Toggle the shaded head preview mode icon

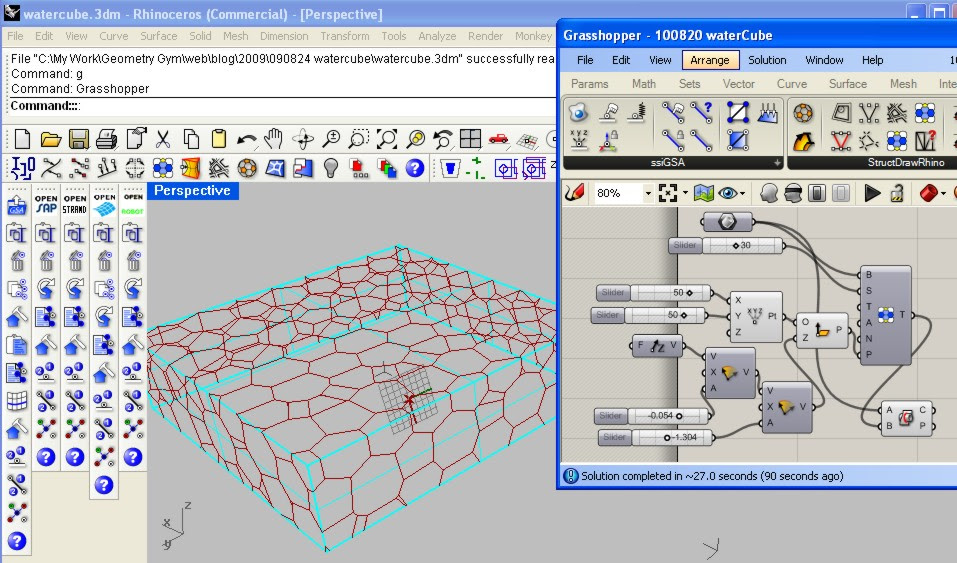[769, 193]
